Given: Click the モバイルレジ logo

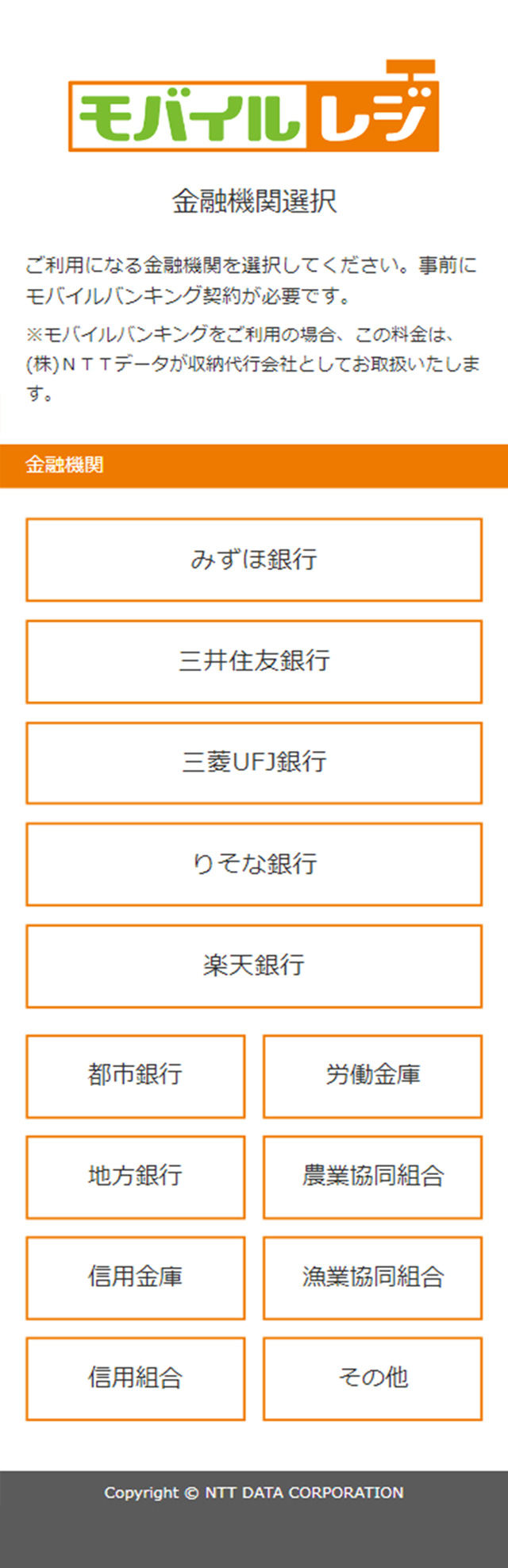Looking at the screenshot, I should pyautogui.click(x=254, y=106).
